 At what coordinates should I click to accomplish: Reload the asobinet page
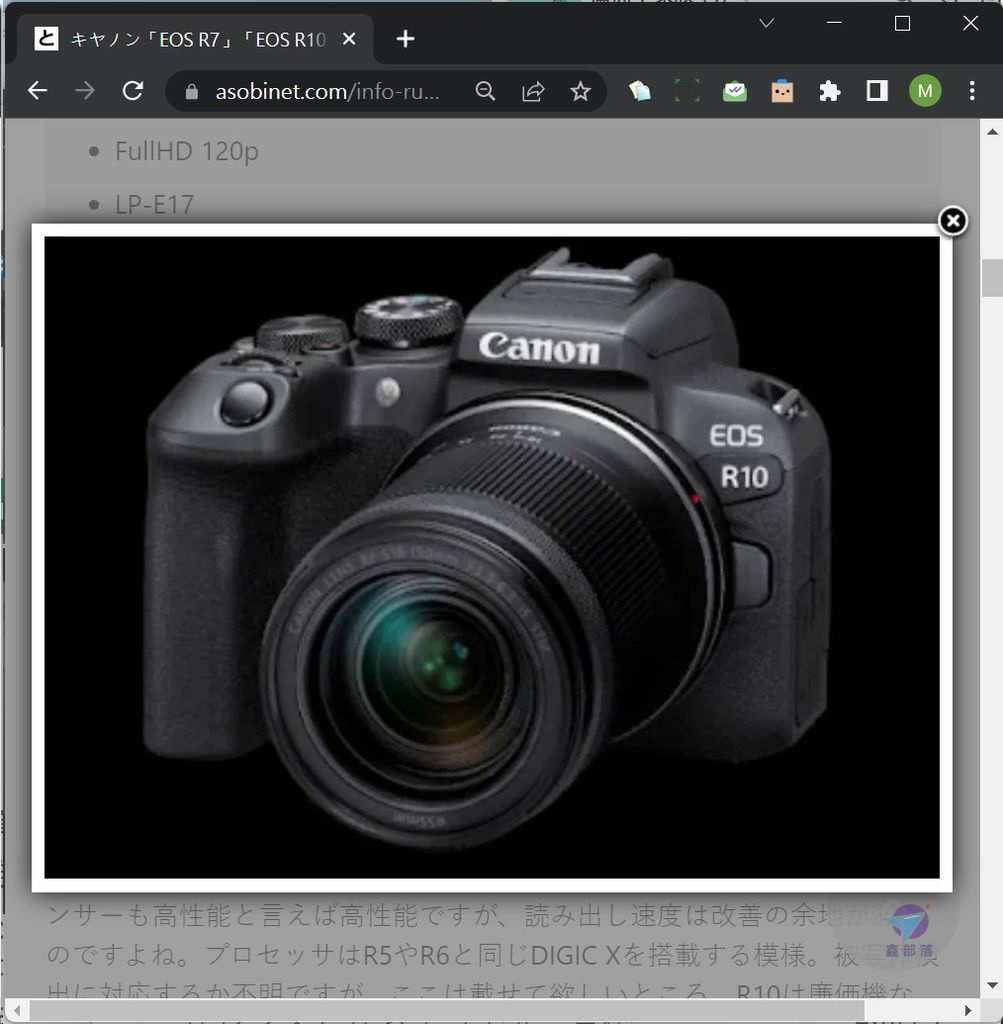(x=133, y=91)
